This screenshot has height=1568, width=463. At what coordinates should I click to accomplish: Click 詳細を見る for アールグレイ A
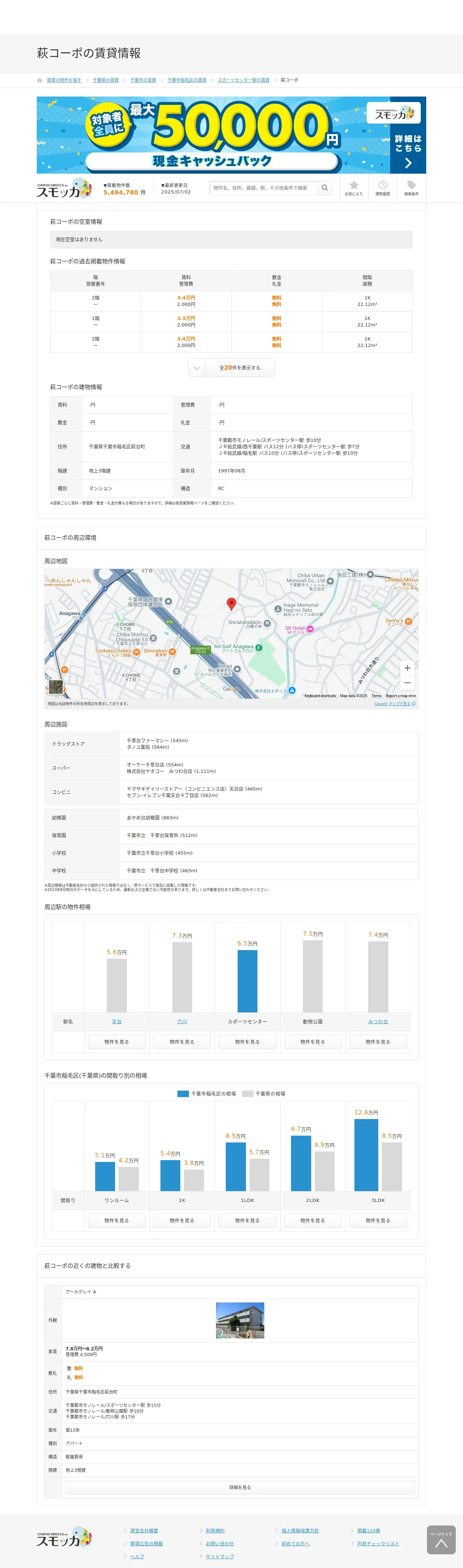(x=240, y=1487)
